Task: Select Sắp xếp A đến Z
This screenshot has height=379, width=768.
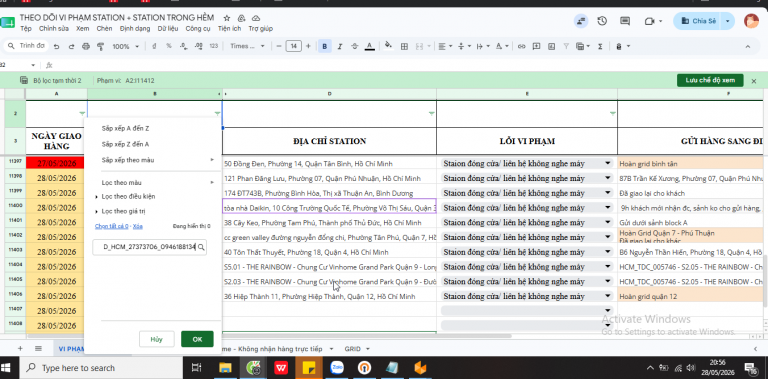Action: tap(125, 128)
